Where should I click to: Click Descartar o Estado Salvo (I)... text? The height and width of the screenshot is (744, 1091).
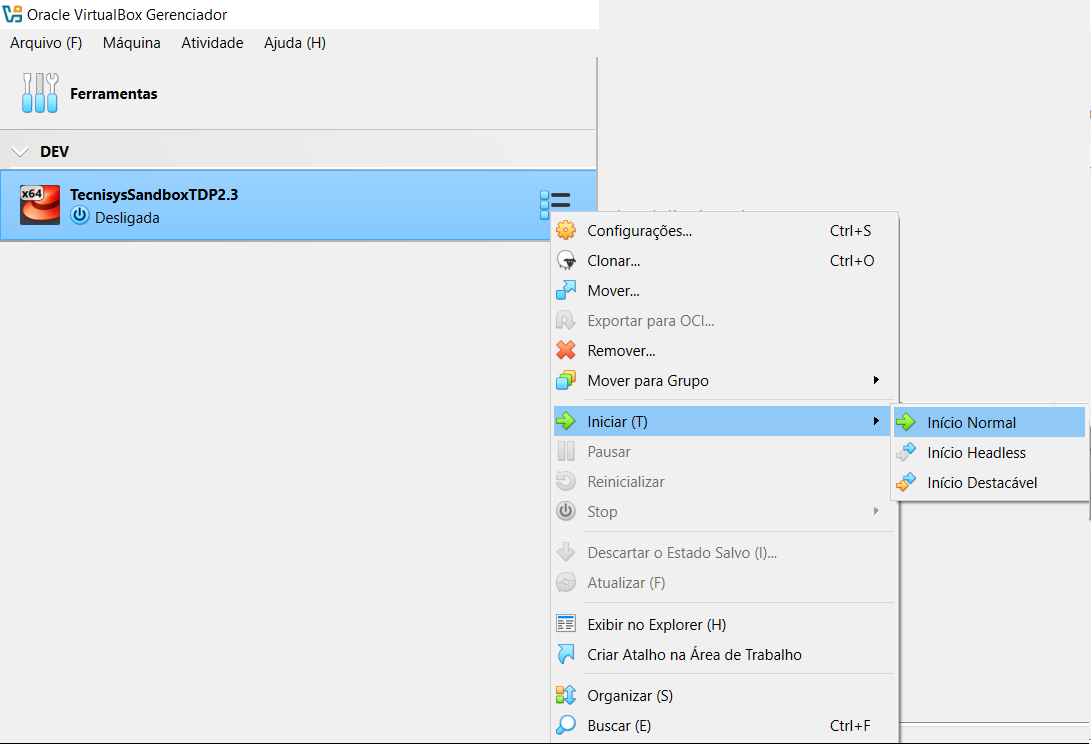(x=682, y=553)
